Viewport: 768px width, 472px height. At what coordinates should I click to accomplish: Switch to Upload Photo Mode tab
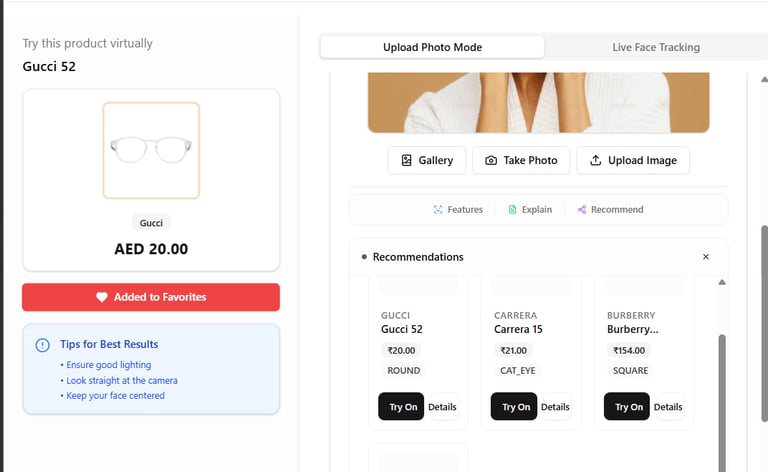click(x=432, y=47)
